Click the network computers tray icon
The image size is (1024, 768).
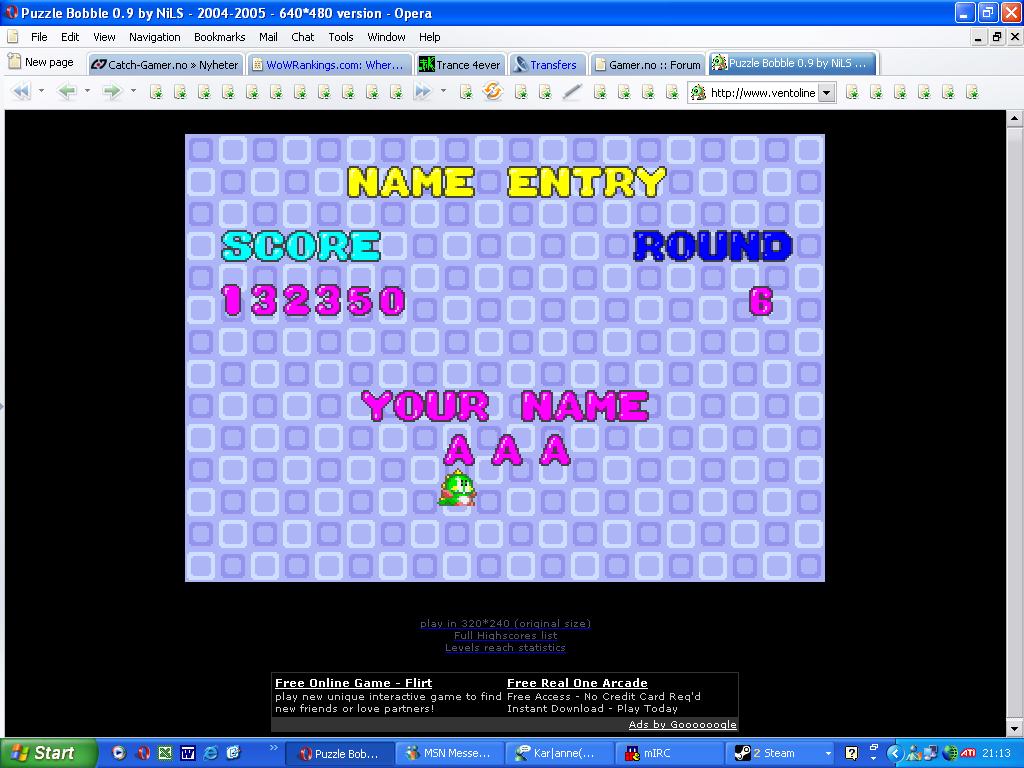click(x=931, y=753)
